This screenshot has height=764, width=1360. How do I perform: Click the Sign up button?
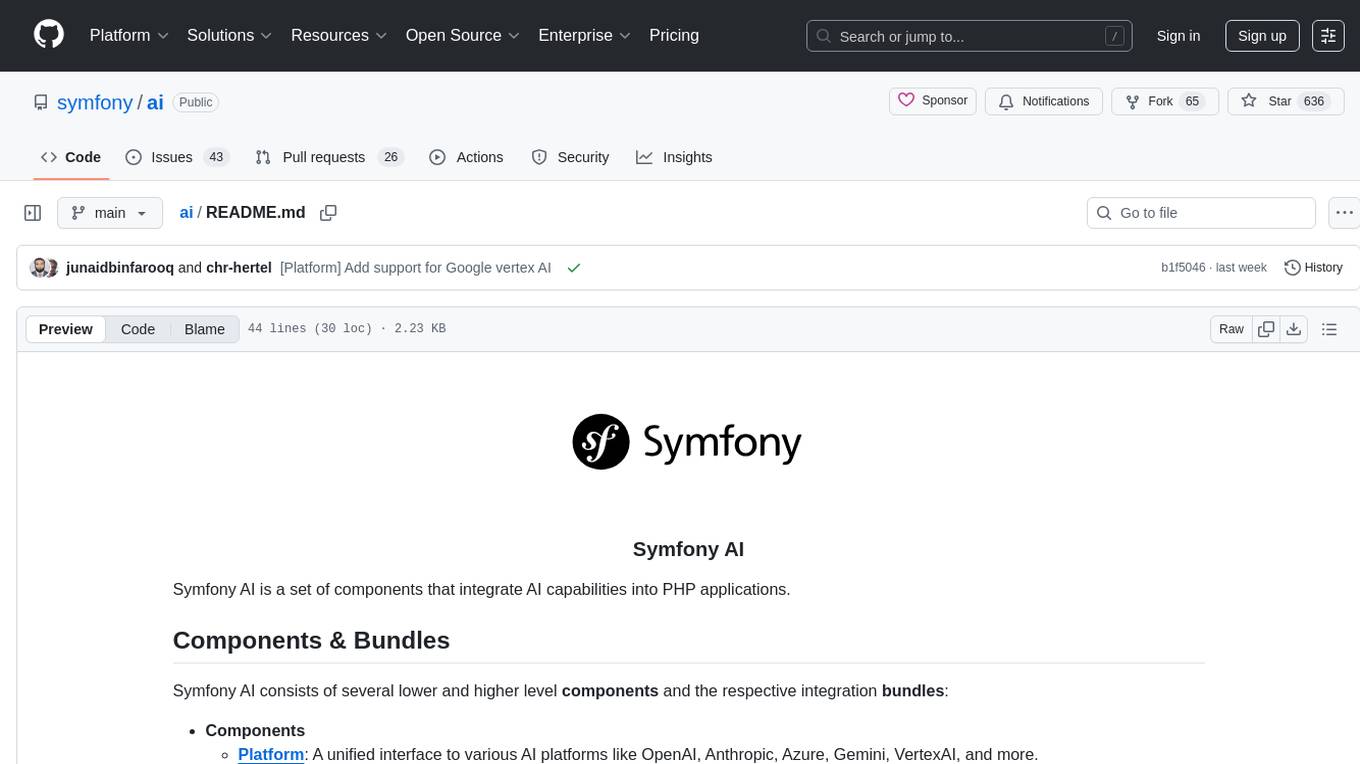coord(1262,36)
